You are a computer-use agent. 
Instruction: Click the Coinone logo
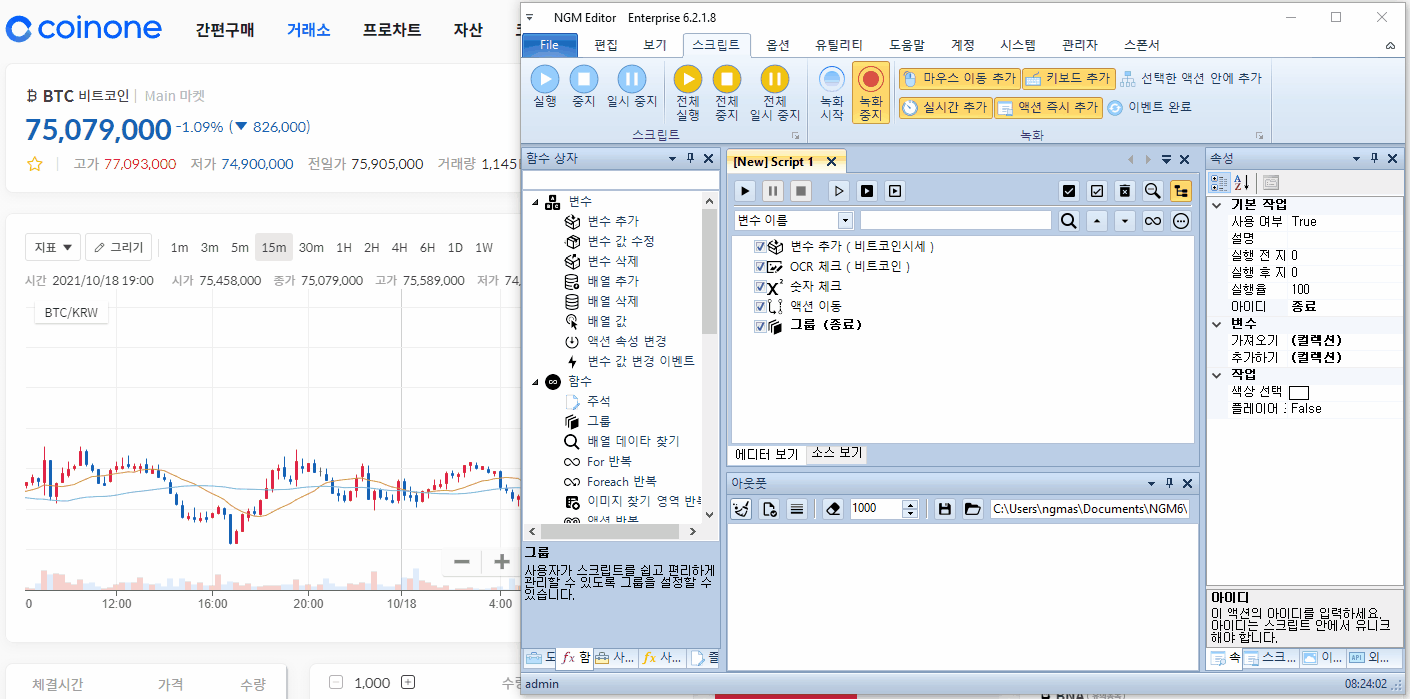[x=84, y=29]
